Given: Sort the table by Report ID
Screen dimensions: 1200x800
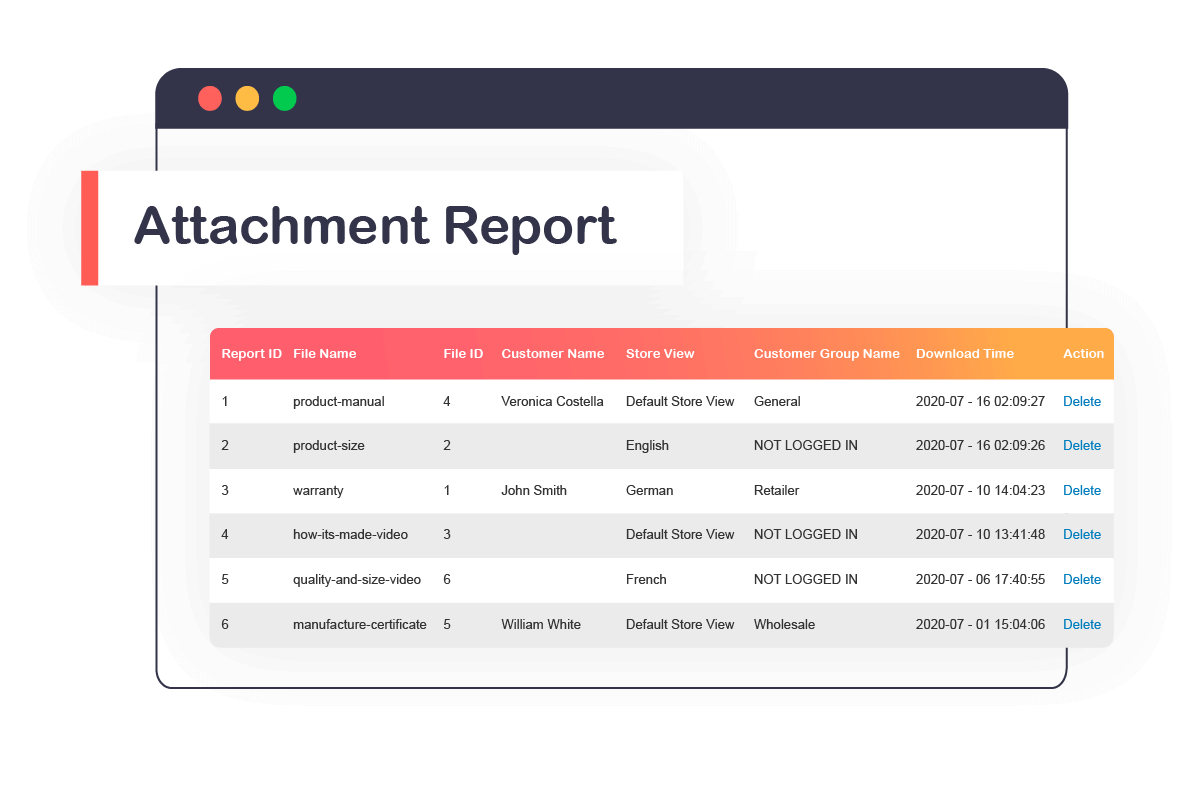Looking at the screenshot, I should pos(251,353).
